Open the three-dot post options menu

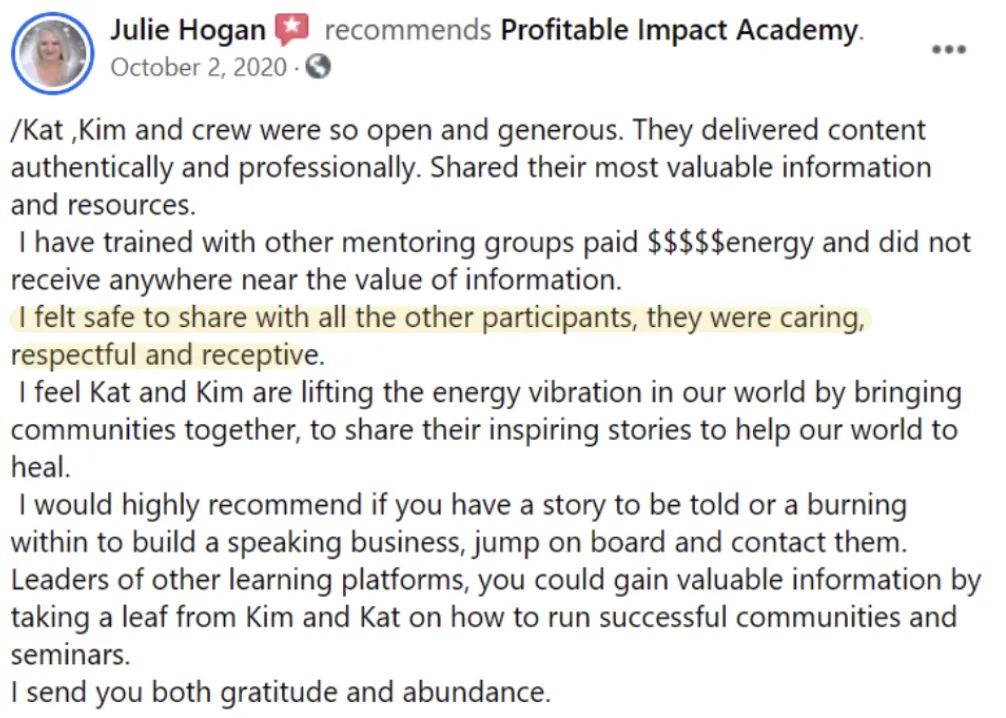(949, 49)
